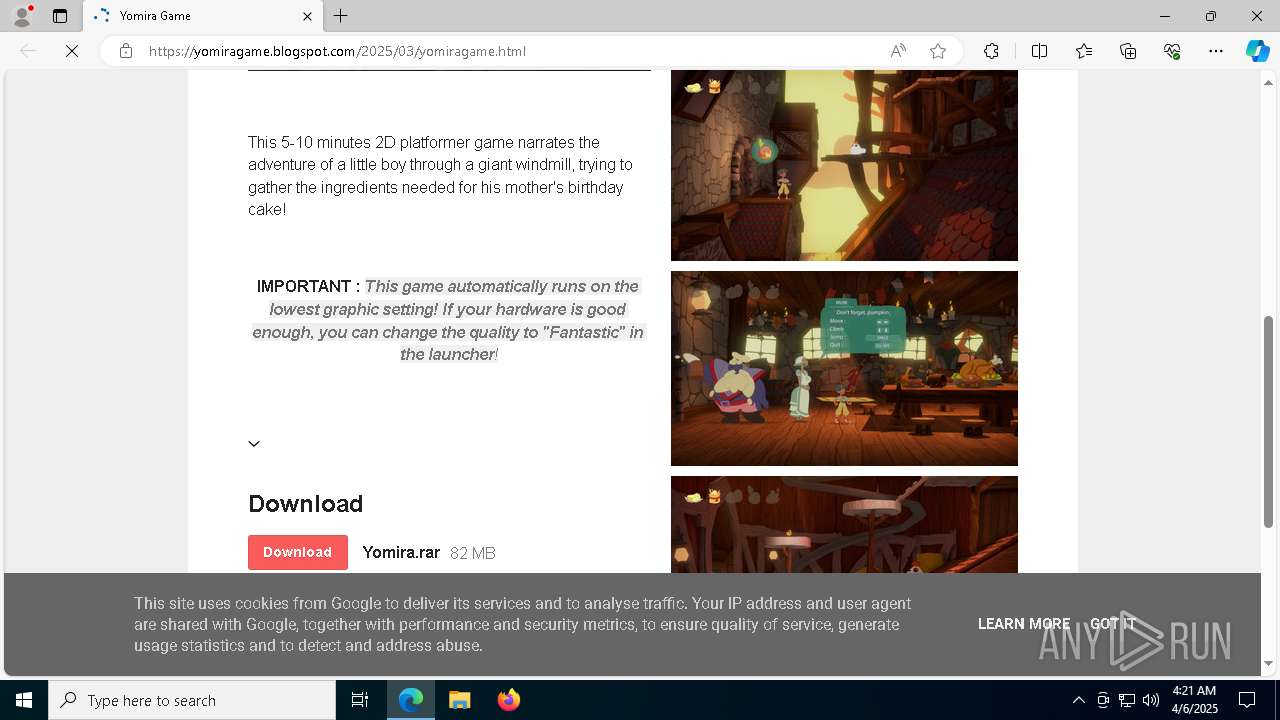Restore down the browser window
The image size is (1280, 720).
tap(1211, 16)
